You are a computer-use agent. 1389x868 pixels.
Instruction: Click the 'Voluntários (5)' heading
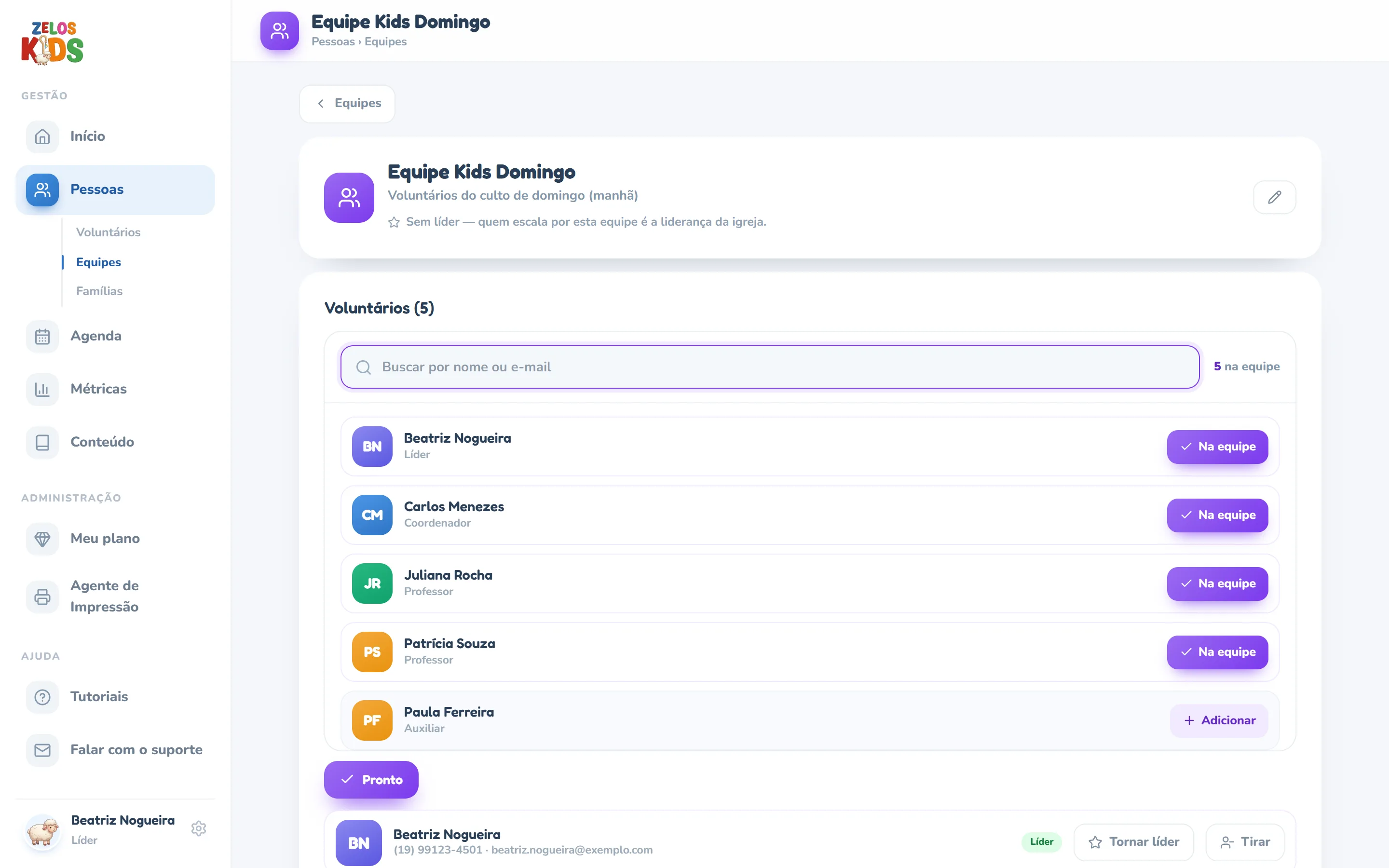click(380, 308)
